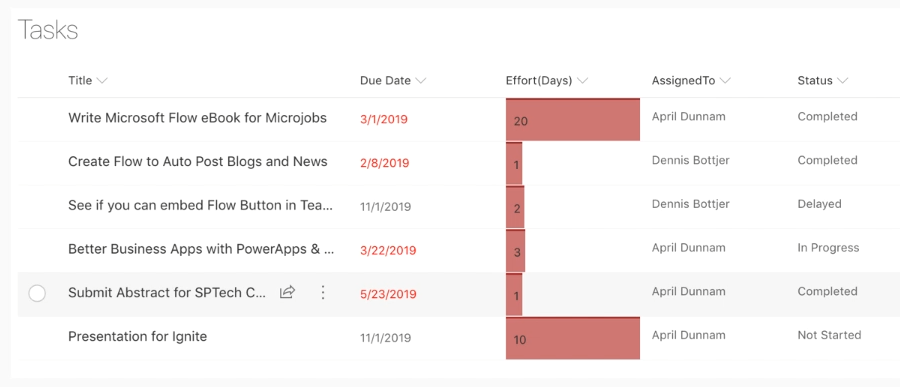Open the Write Microsoft Flow eBook task
Screen dimensions: 900x387
click(x=197, y=118)
